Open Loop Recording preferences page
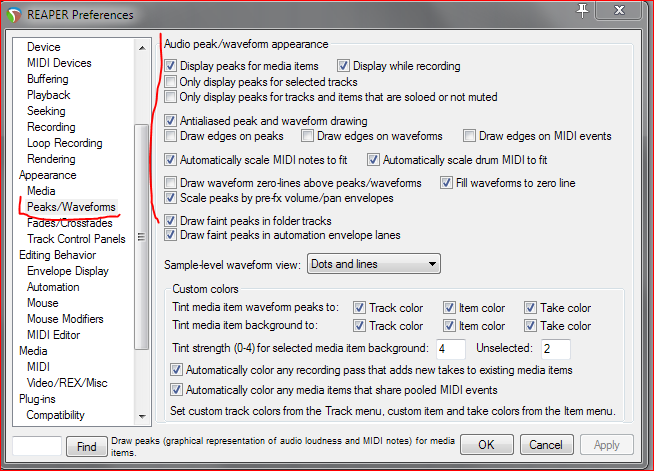Viewport: 654px width, 471px height. pos(65,143)
